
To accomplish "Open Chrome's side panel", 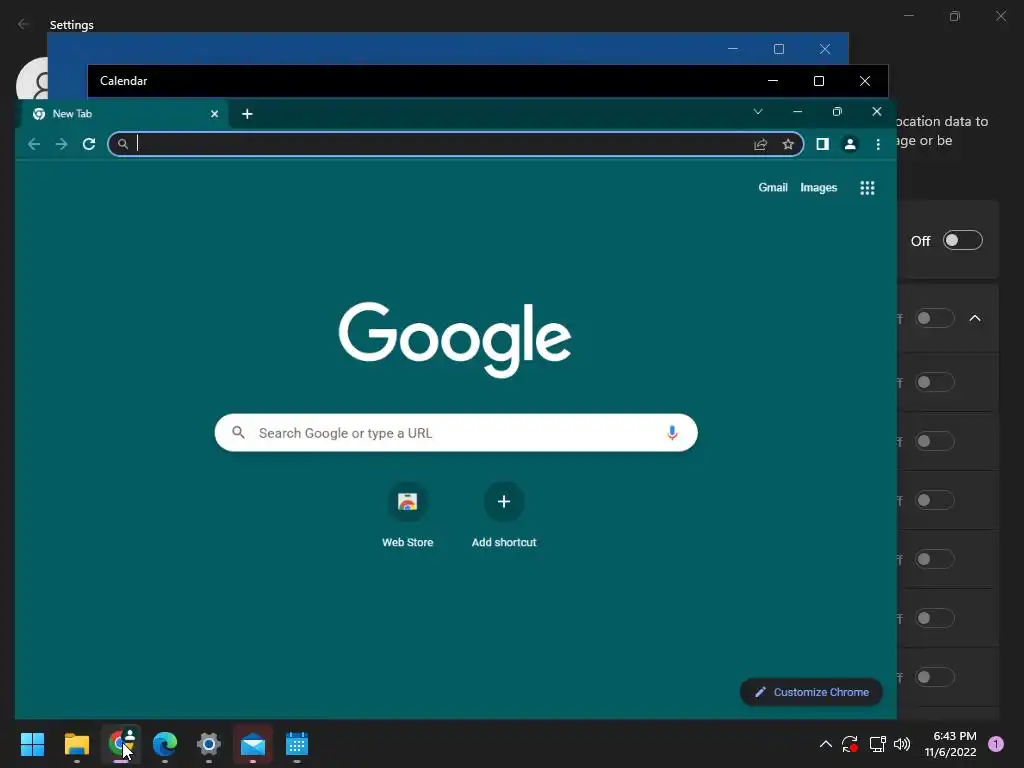I will [x=822, y=144].
